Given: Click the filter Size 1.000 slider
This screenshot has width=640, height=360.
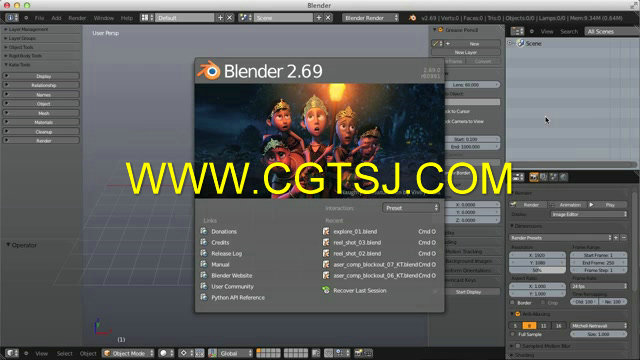Looking at the screenshot, I should click(598, 334).
